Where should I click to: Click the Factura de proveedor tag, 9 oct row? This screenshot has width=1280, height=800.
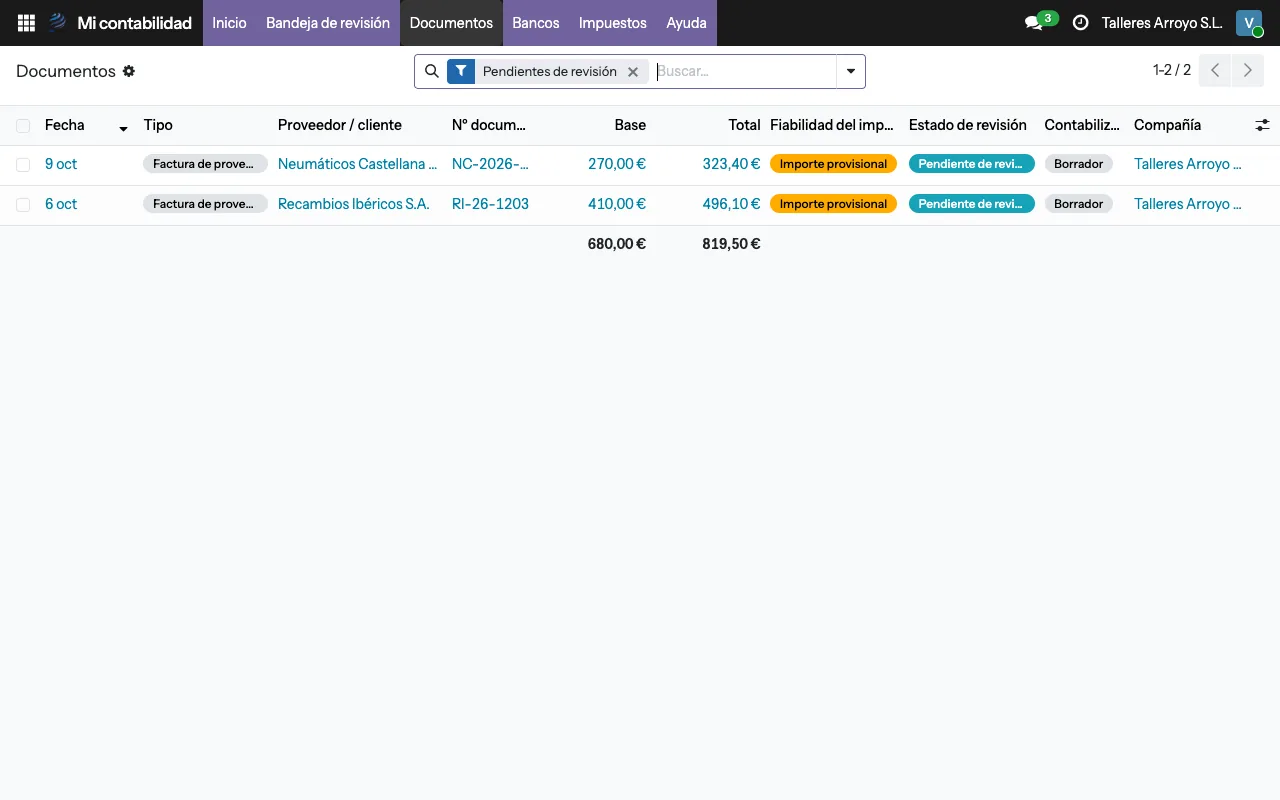(x=205, y=164)
